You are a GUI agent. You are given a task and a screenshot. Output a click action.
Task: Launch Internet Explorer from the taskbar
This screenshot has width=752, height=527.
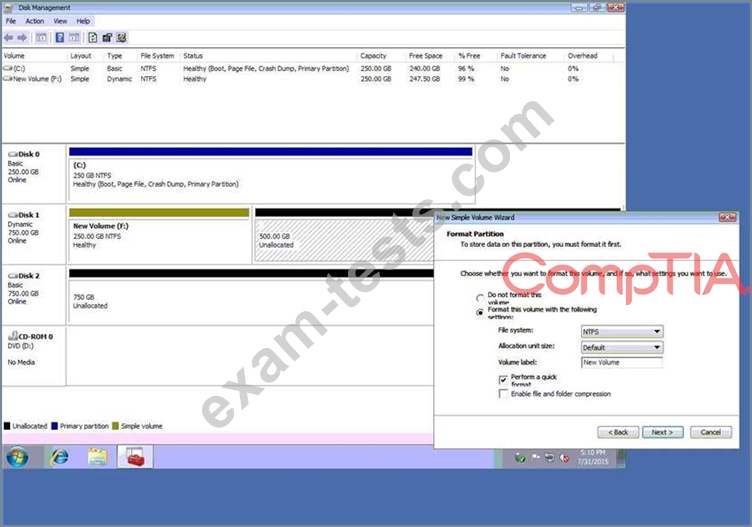[x=59, y=457]
